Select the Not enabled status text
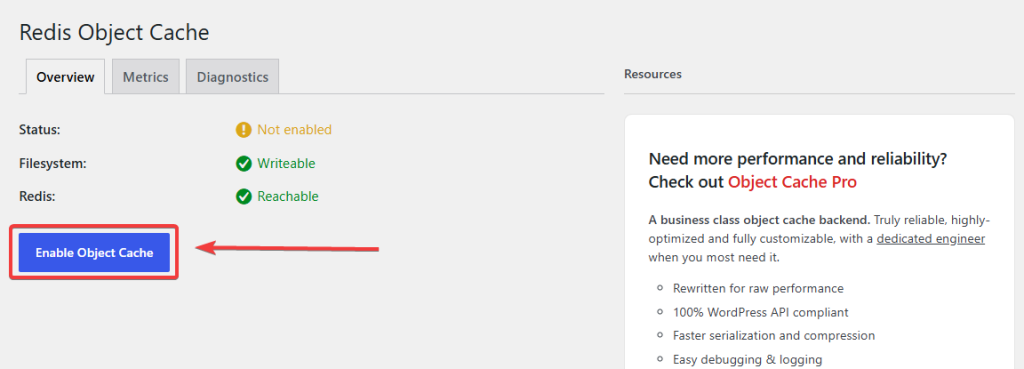 [295, 130]
